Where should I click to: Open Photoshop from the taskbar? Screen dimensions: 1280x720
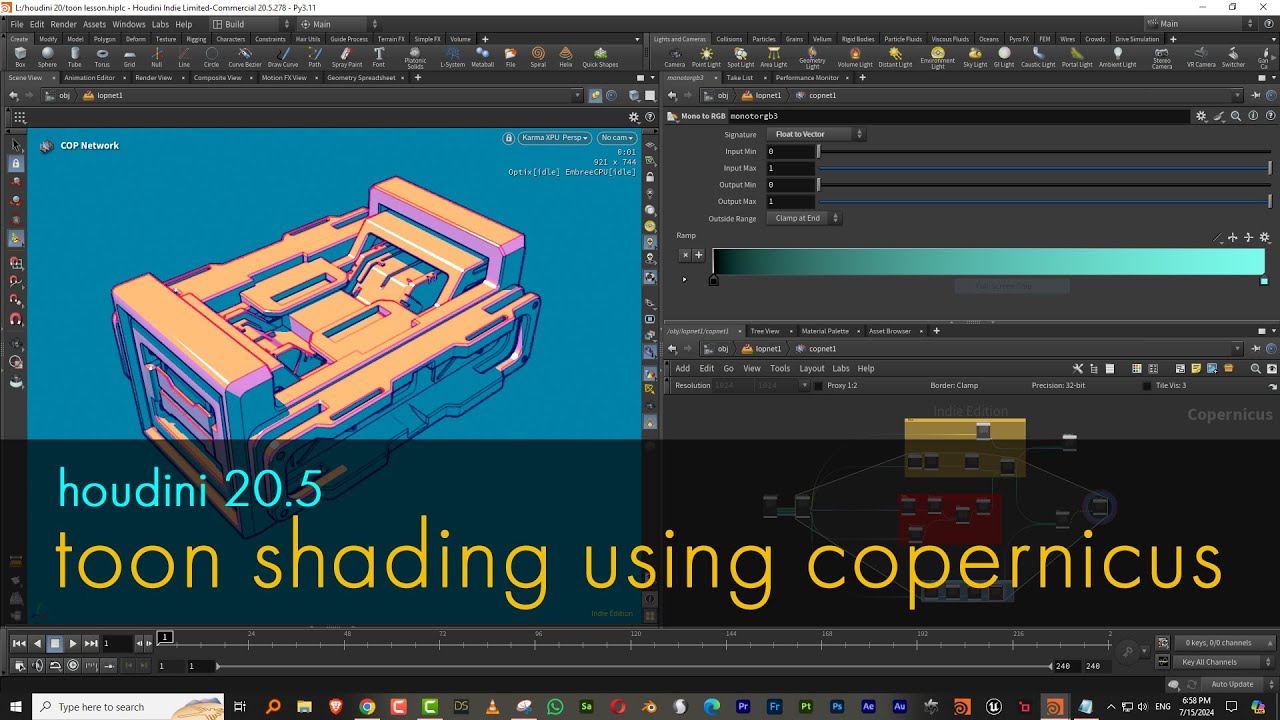837,707
